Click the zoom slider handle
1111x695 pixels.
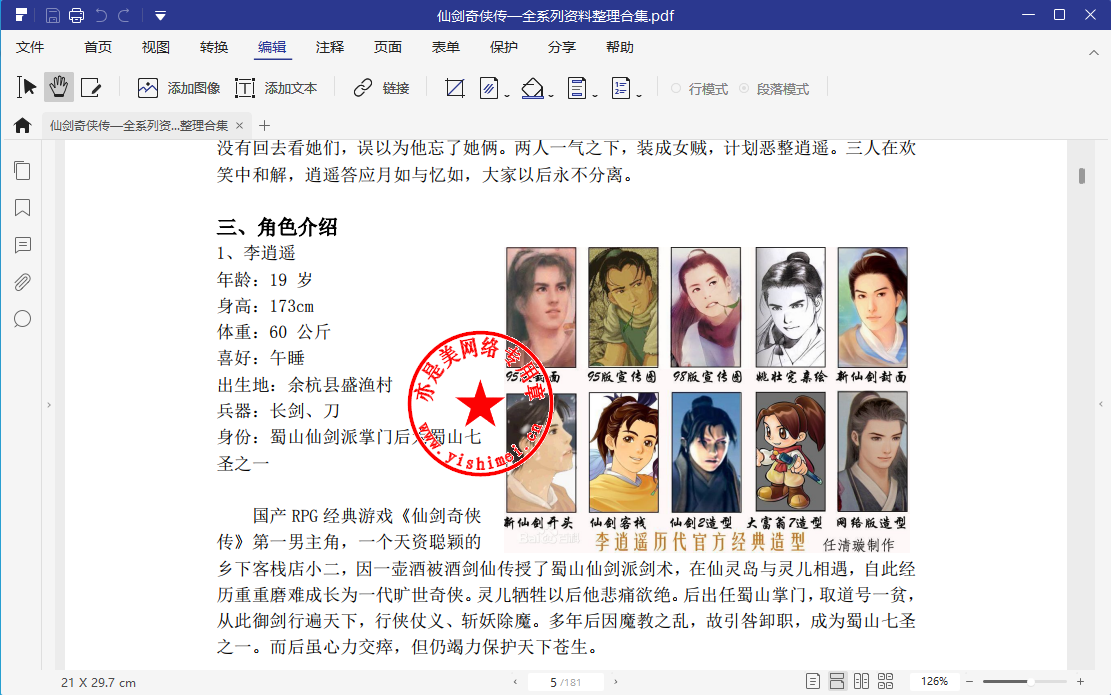tap(1030, 682)
